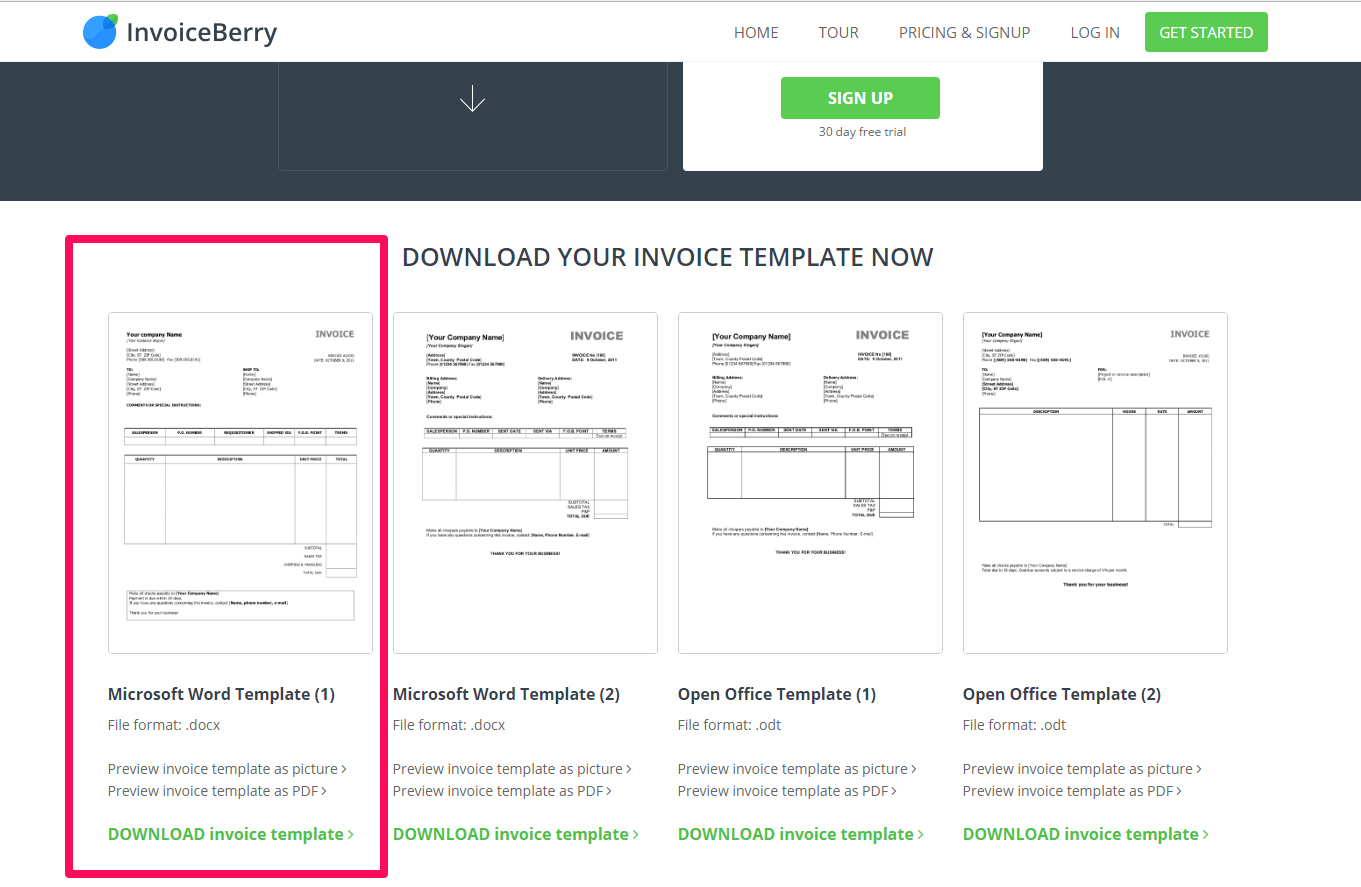Image resolution: width=1361 pixels, height=887 pixels.
Task: Click File format .docx under Word Template (1)
Action: point(164,725)
